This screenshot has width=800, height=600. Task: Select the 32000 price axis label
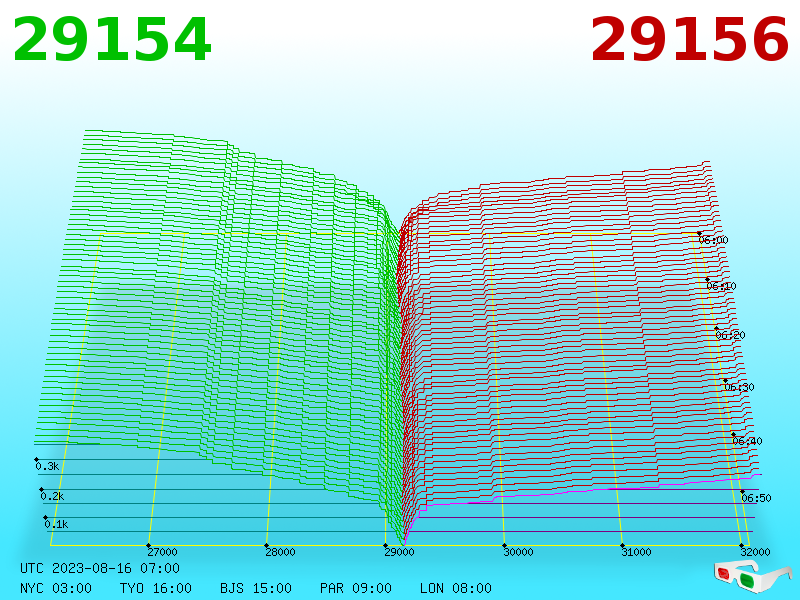(756, 552)
